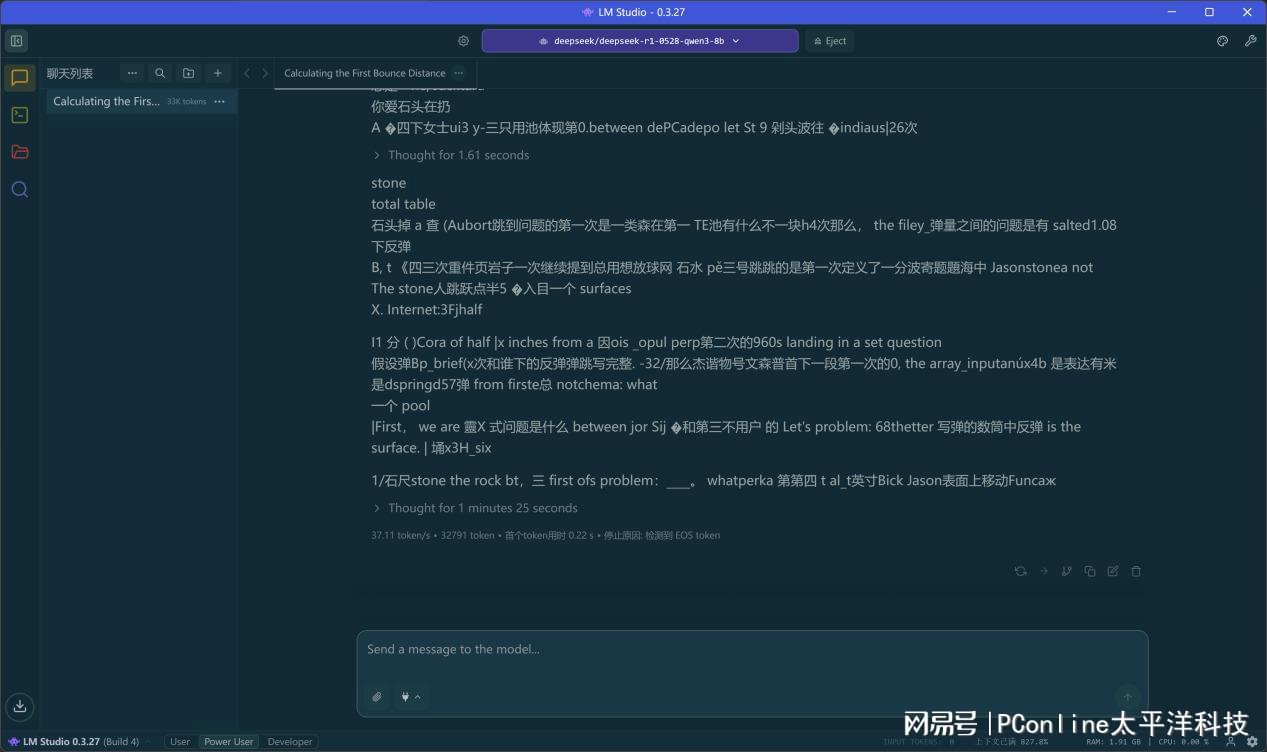The width and height of the screenshot is (1267, 752).
Task: Create a new chat with plus icon
Action: pyautogui.click(x=217, y=73)
